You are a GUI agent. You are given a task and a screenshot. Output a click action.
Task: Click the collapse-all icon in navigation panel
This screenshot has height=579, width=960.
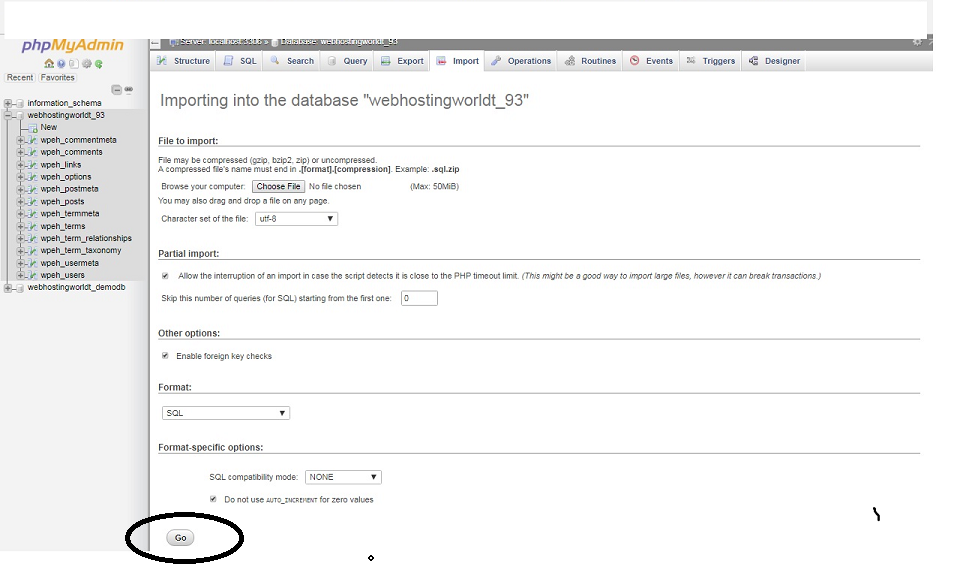116,90
